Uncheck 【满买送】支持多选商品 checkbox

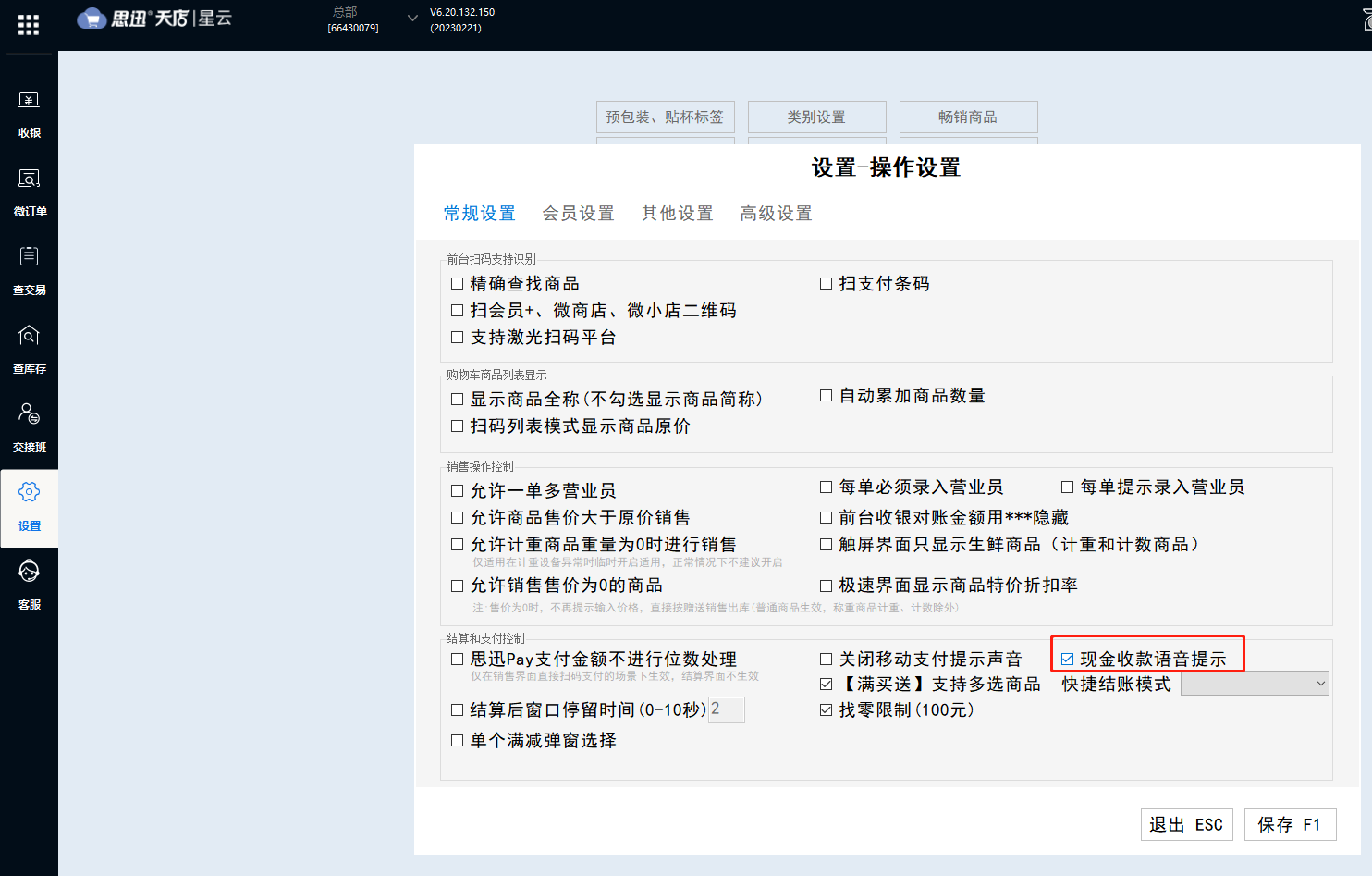pyautogui.click(x=826, y=685)
